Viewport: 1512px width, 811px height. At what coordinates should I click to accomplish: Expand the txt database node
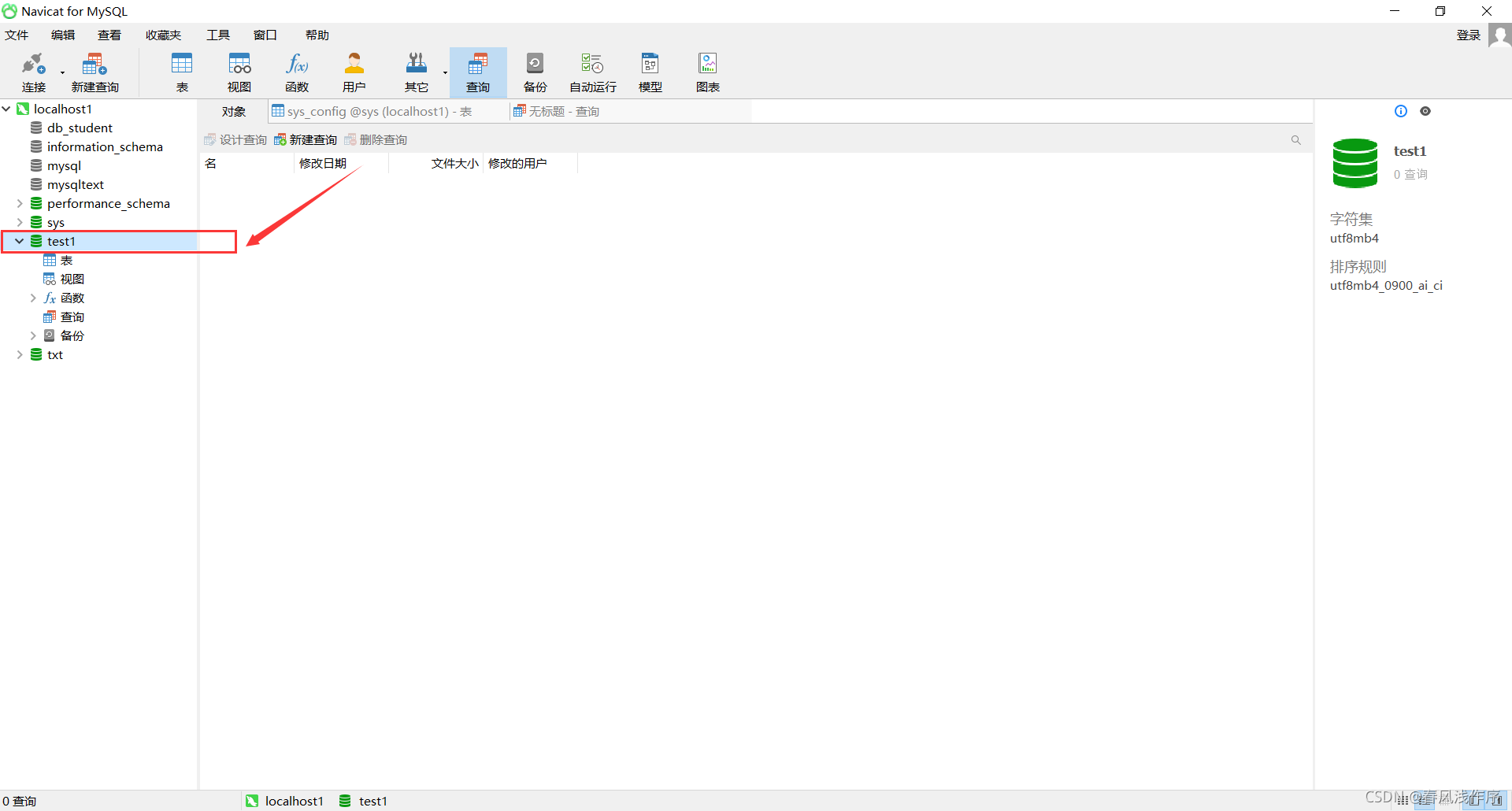pos(20,354)
